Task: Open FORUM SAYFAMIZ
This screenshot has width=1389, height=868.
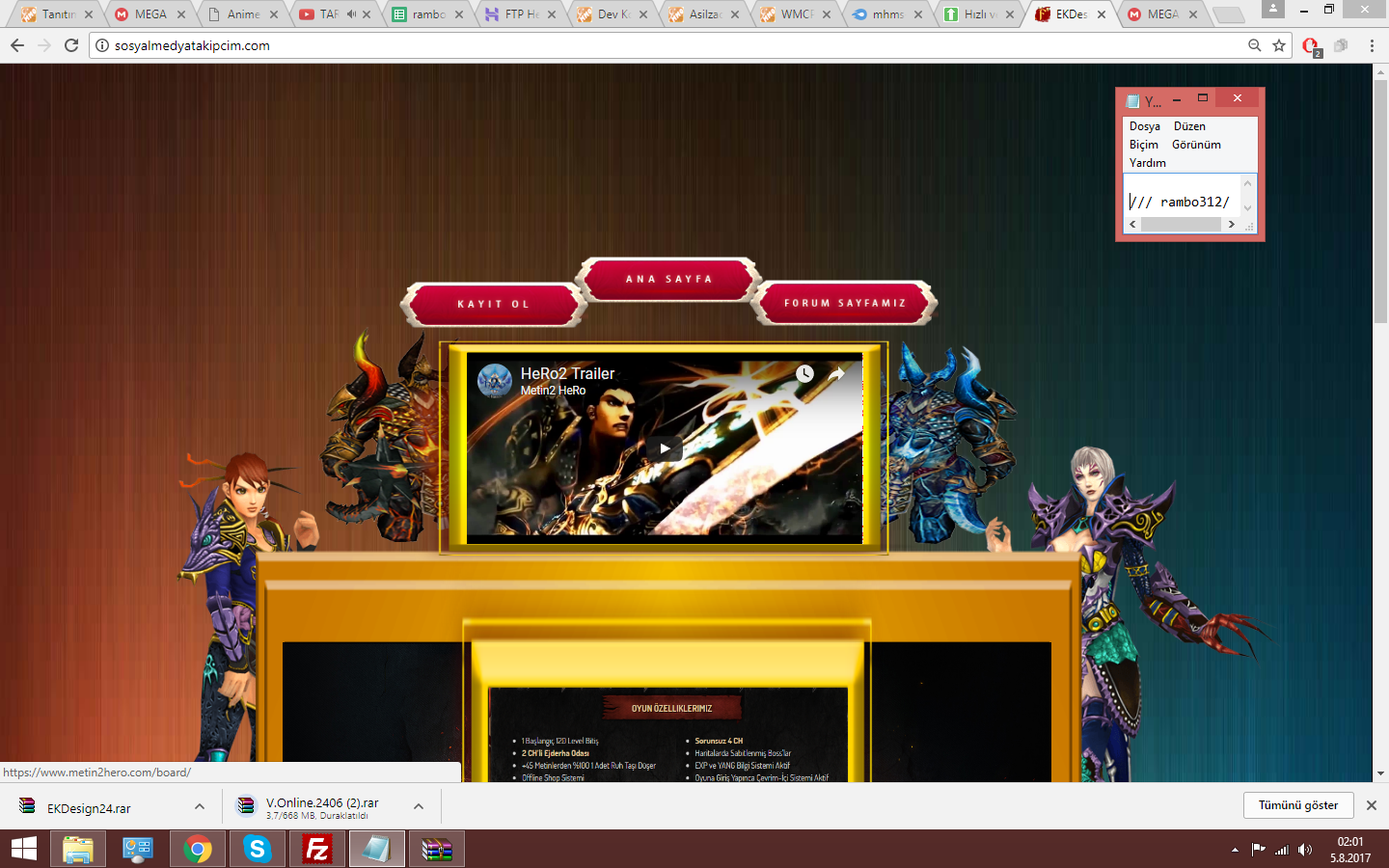Action: coord(845,304)
